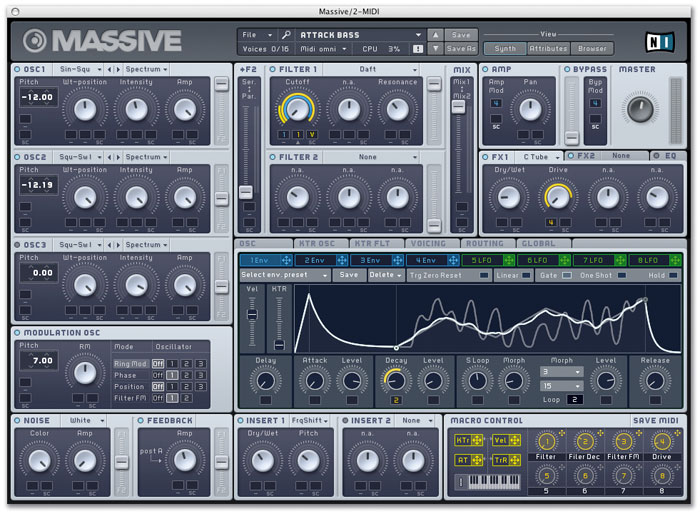
Task: Click OSC2 next wavetable arrow
Action: click(x=118, y=157)
